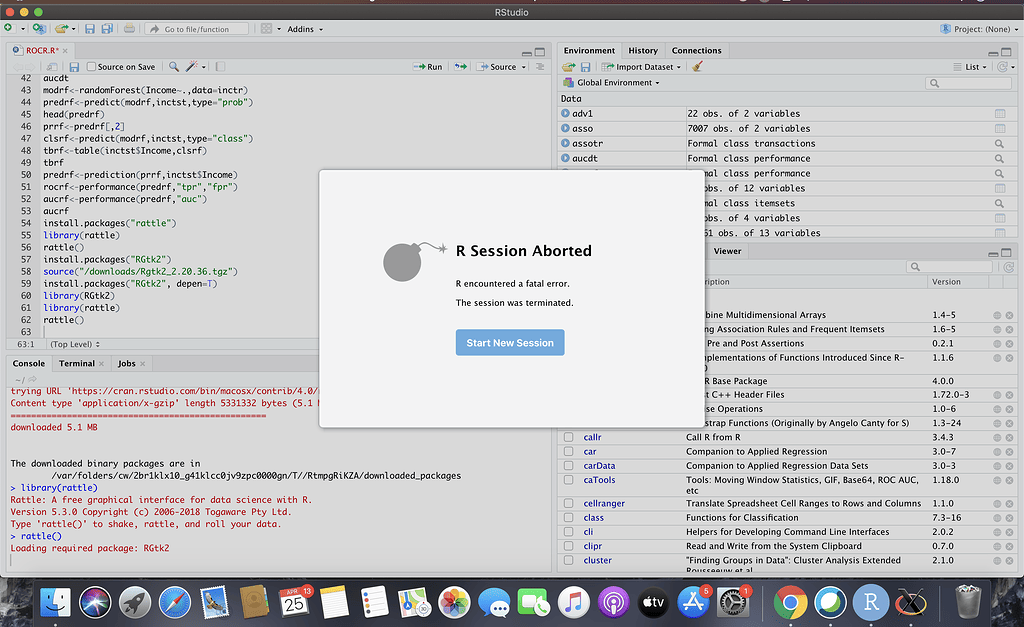
Task: Click the save all documents icon
Action: tap(107, 29)
